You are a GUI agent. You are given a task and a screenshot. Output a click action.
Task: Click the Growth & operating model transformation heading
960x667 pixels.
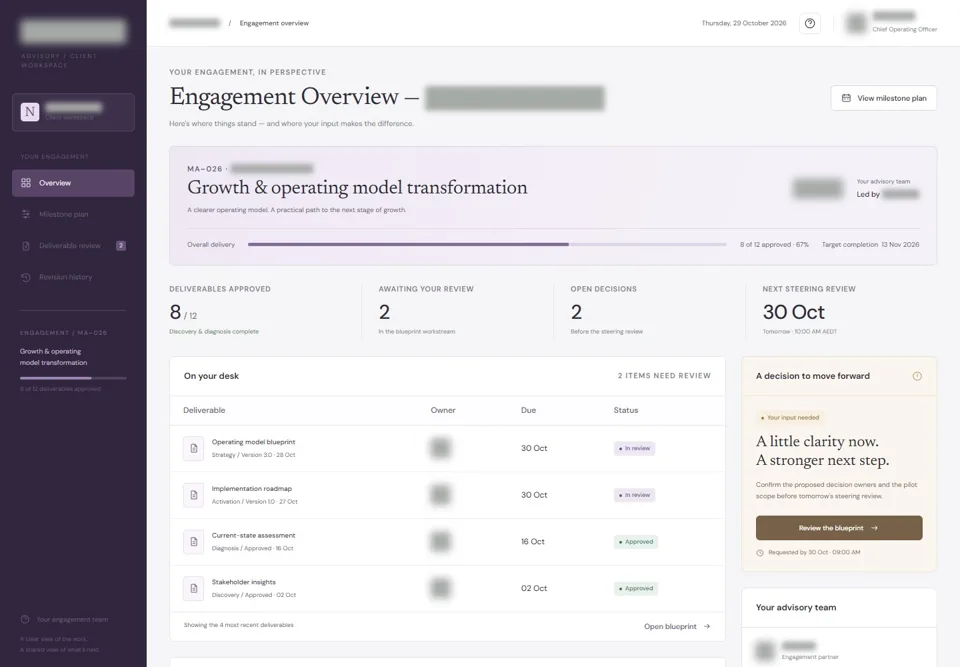click(357, 187)
